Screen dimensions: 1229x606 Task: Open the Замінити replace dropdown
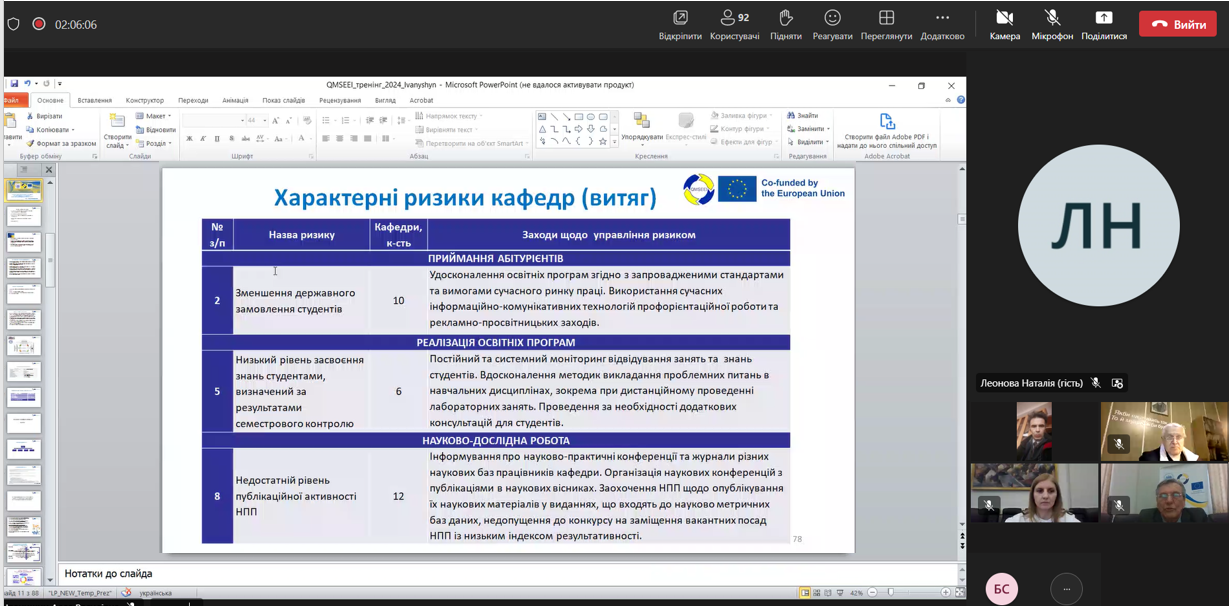tap(811, 129)
